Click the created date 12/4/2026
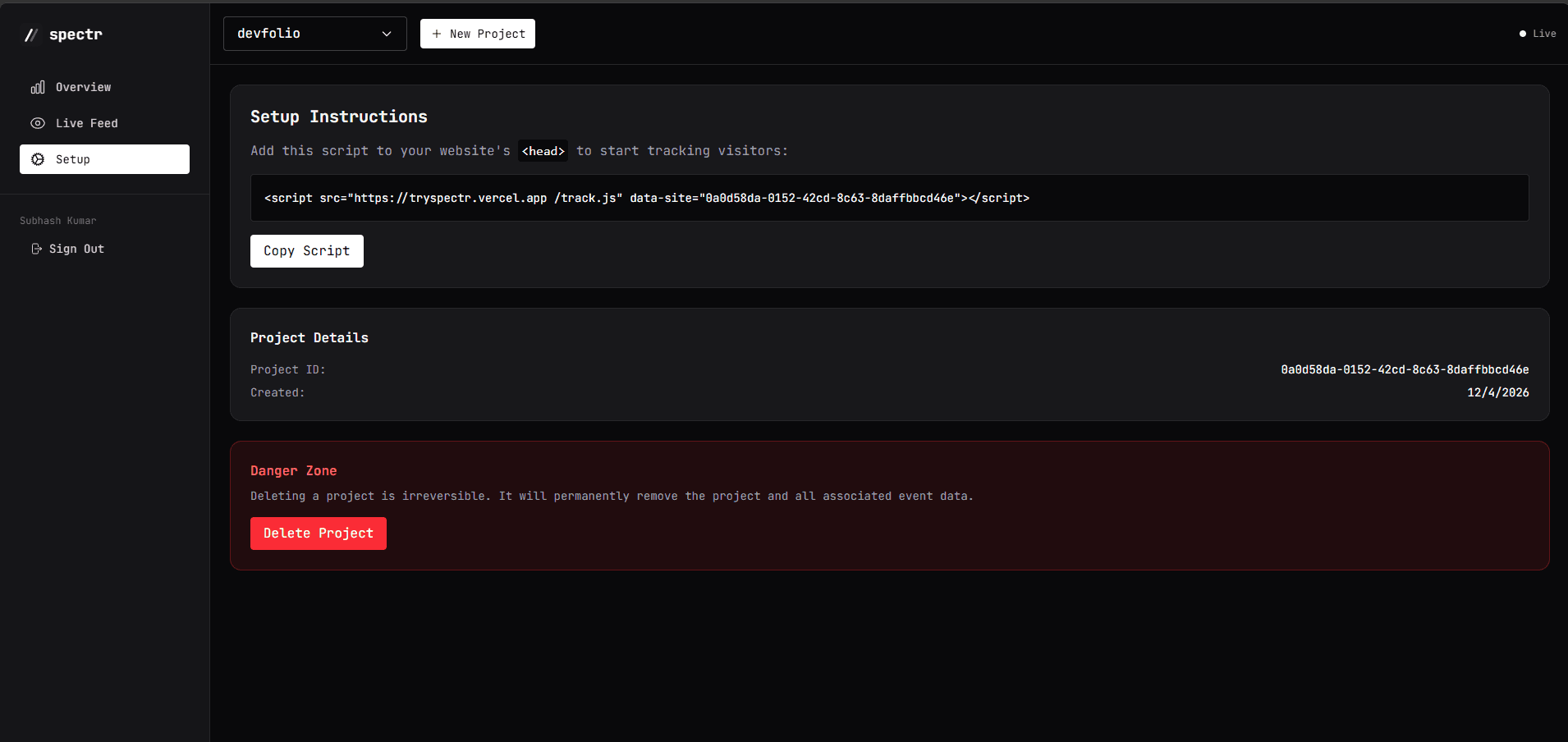This screenshot has height=742, width=1568. point(1498,392)
